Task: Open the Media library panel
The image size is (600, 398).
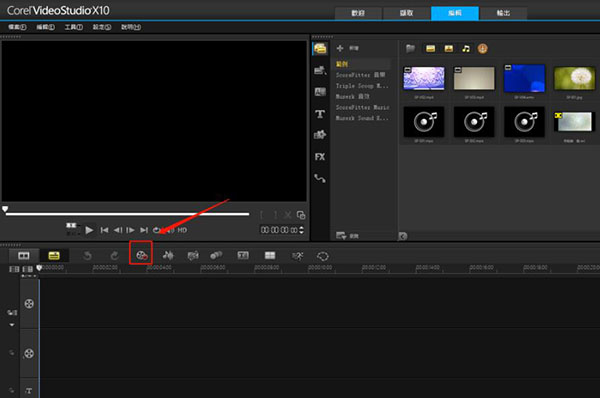Action: [320, 49]
